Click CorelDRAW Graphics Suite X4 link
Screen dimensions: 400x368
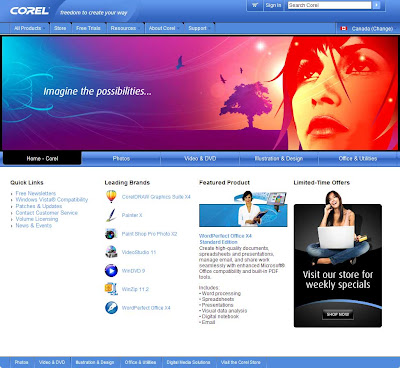pyautogui.click(x=156, y=197)
